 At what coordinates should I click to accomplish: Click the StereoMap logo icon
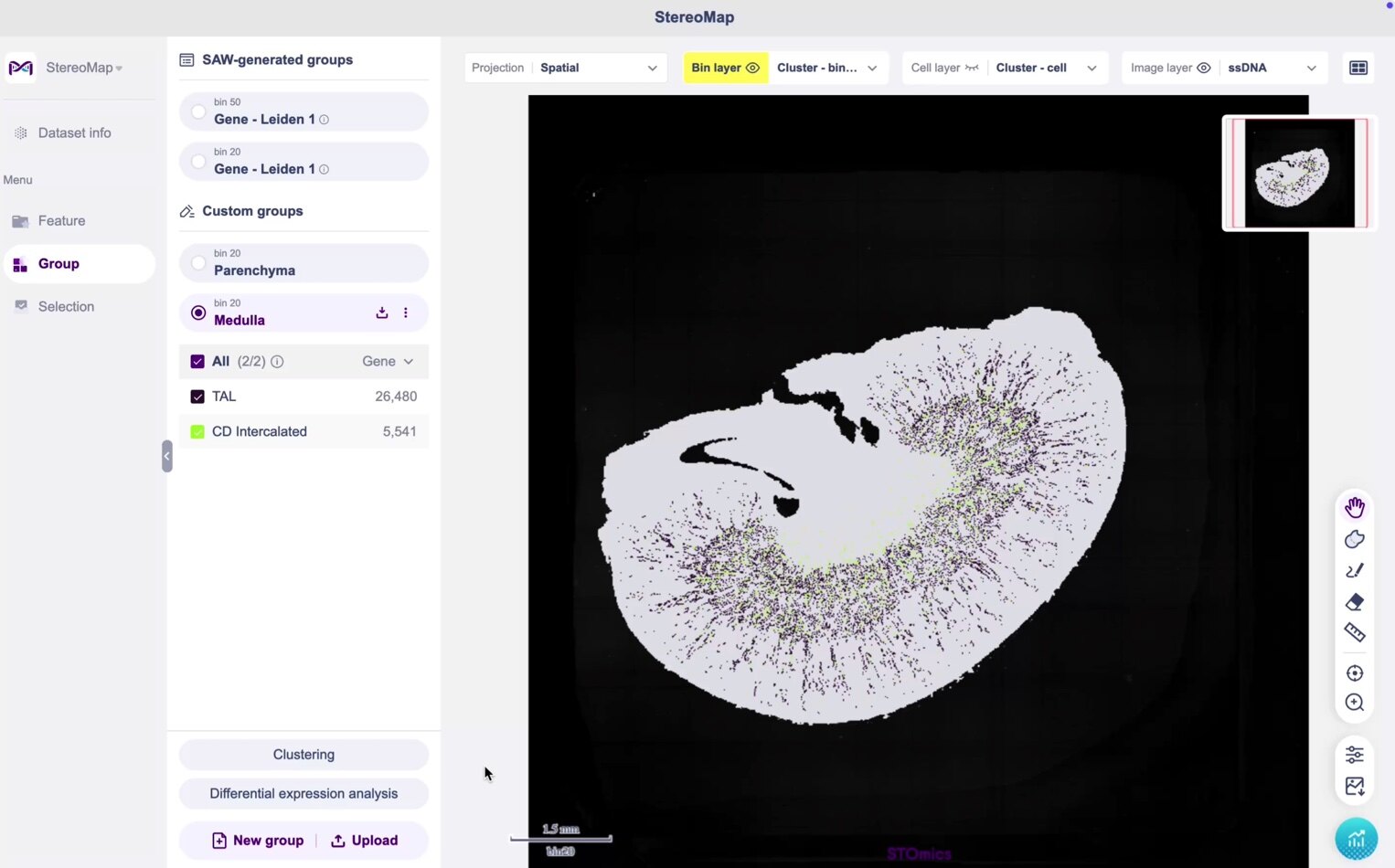(20, 68)
